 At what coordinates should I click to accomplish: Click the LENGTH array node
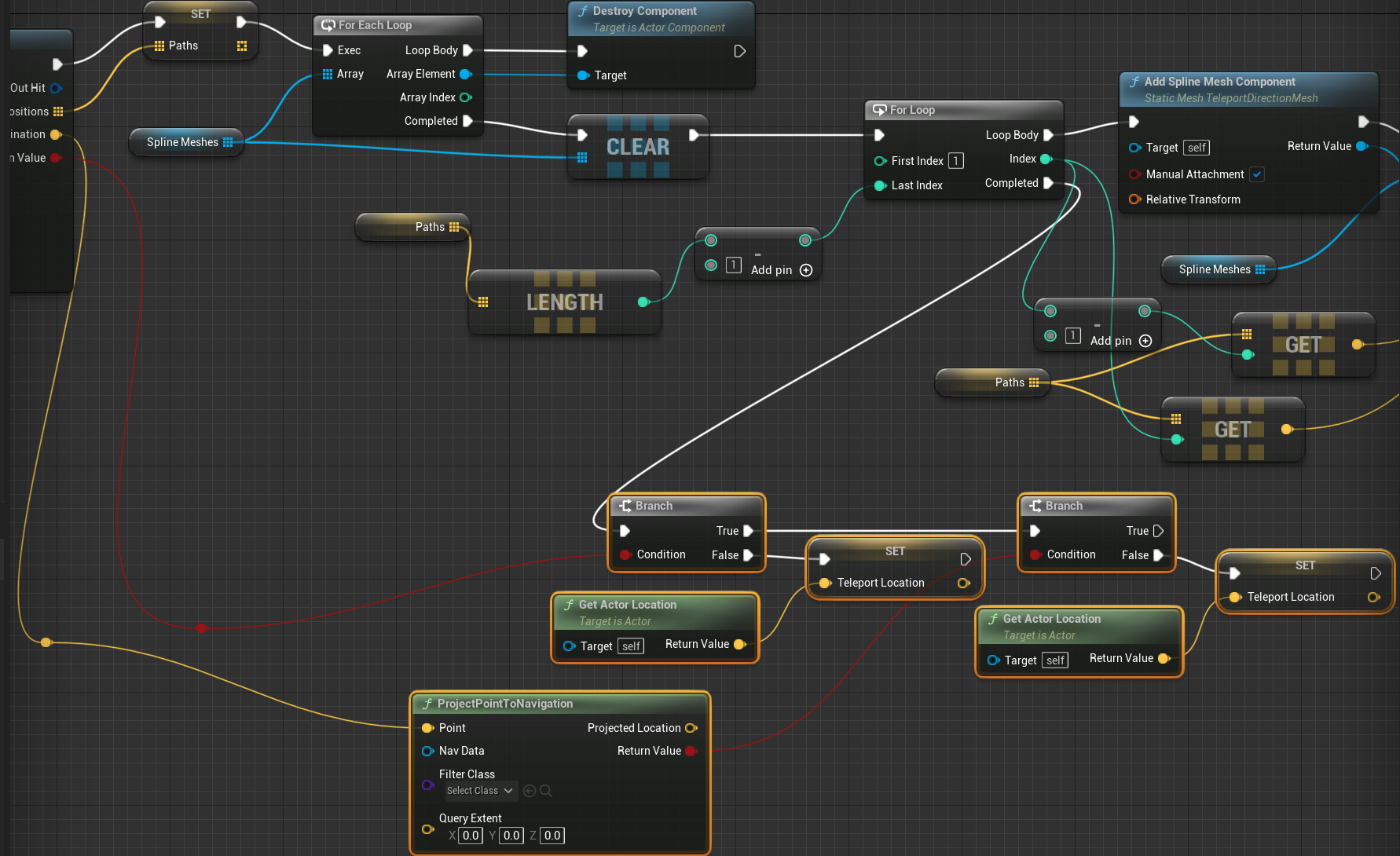tap(564, 302)
